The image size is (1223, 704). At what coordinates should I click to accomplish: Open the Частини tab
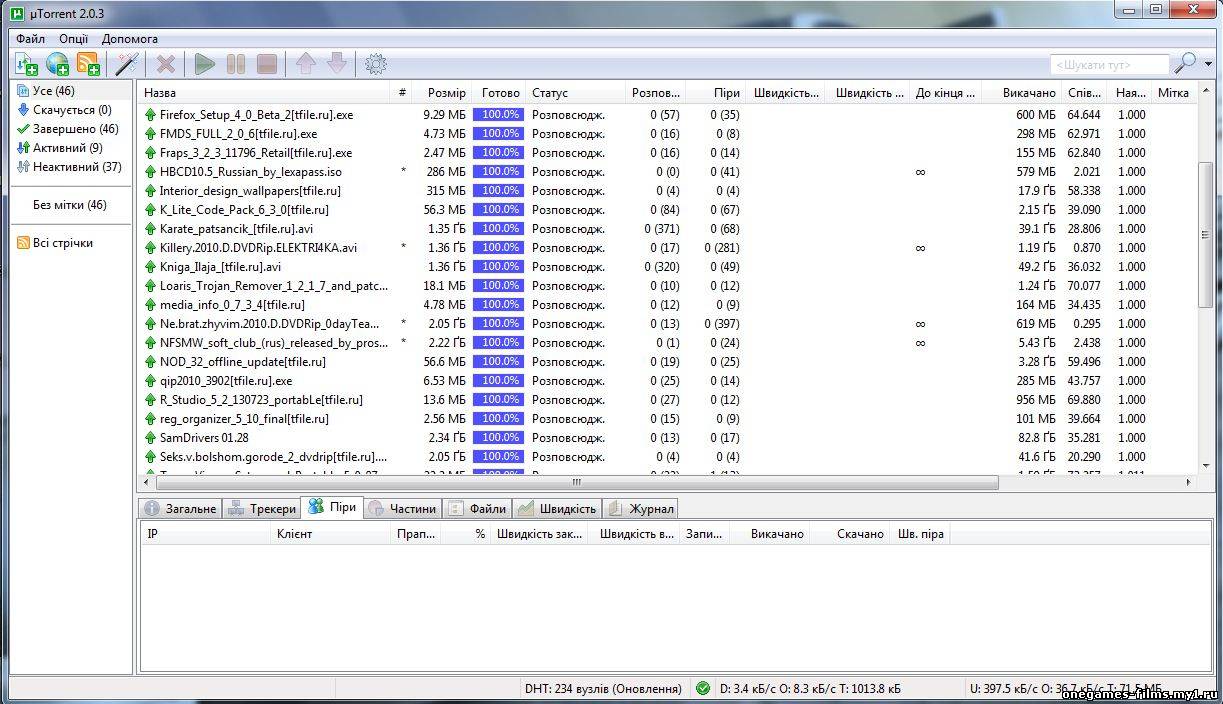point(402,508)
